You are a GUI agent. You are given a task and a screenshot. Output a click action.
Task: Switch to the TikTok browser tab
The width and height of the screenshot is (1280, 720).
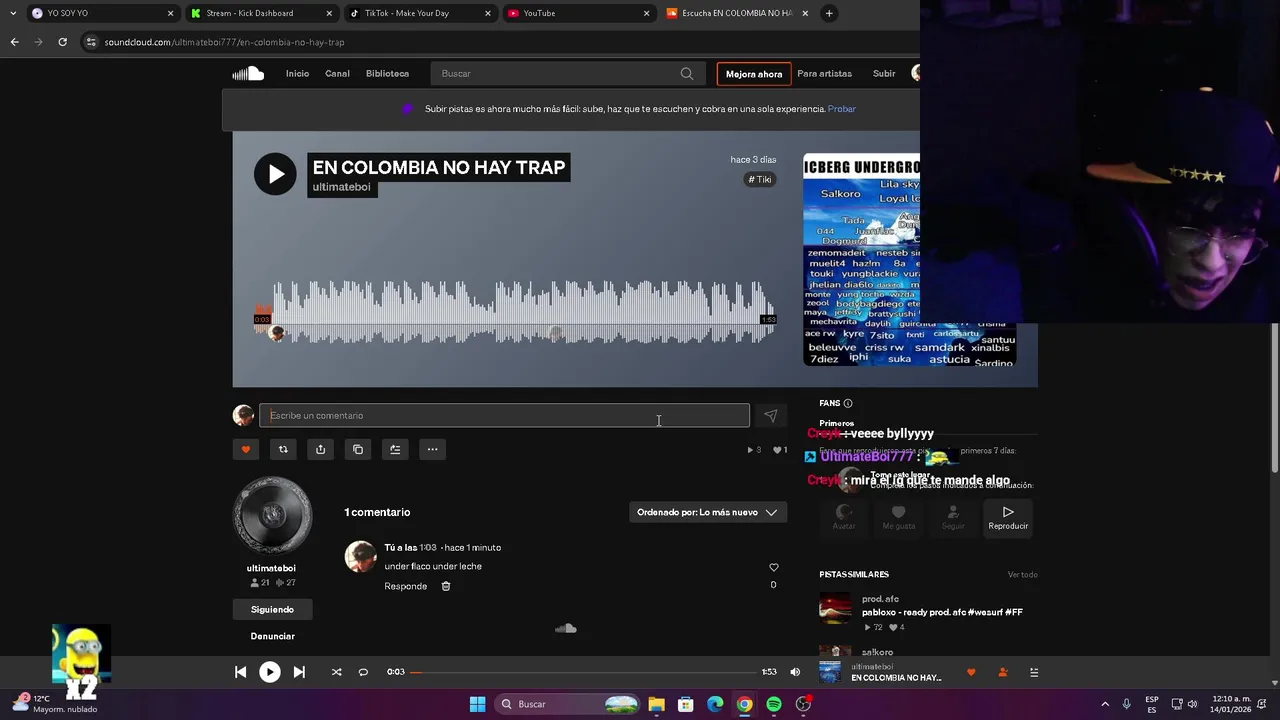point(420,13)
